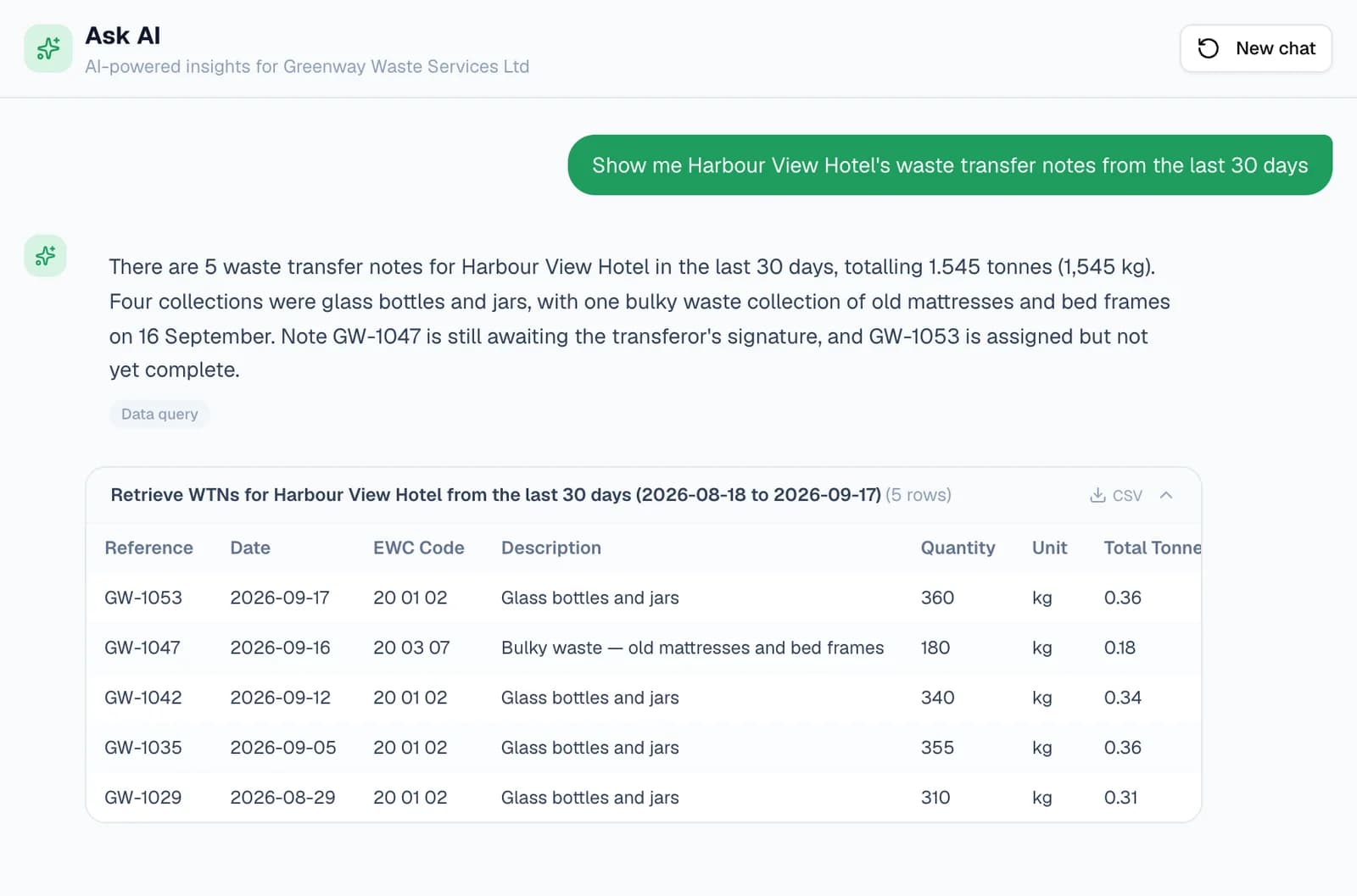
Task: Click quantity 340 in the table
Action: coord(937,698)
